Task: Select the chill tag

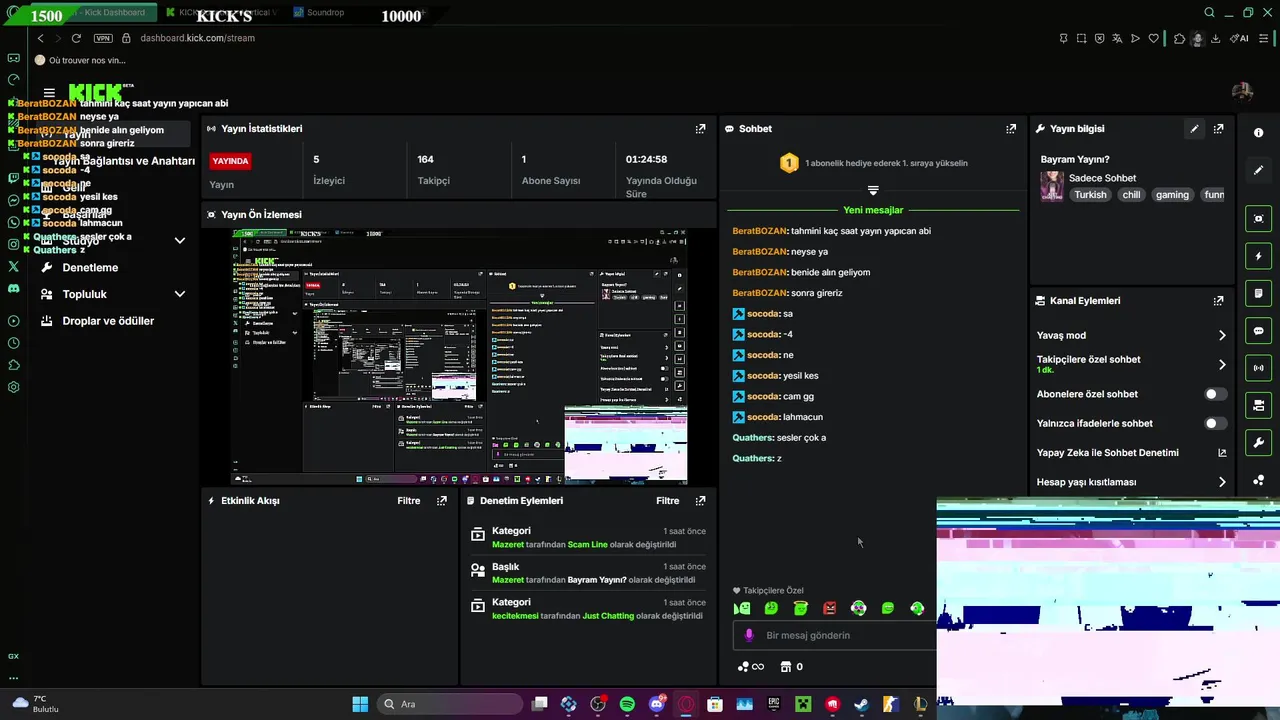Action: click(1131, 195)
